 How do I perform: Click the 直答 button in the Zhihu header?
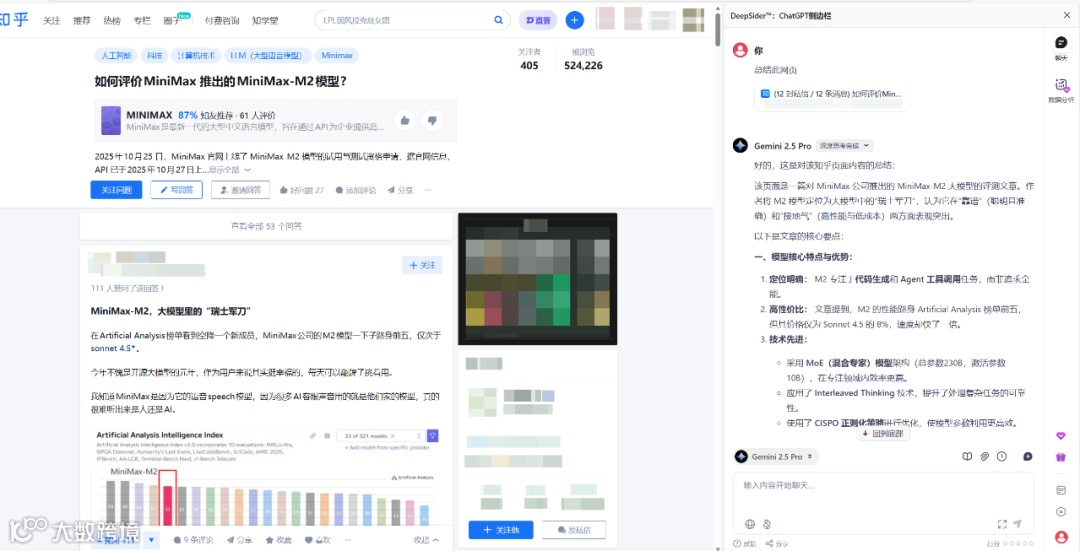pyautogui.click(x=538, y=20)
